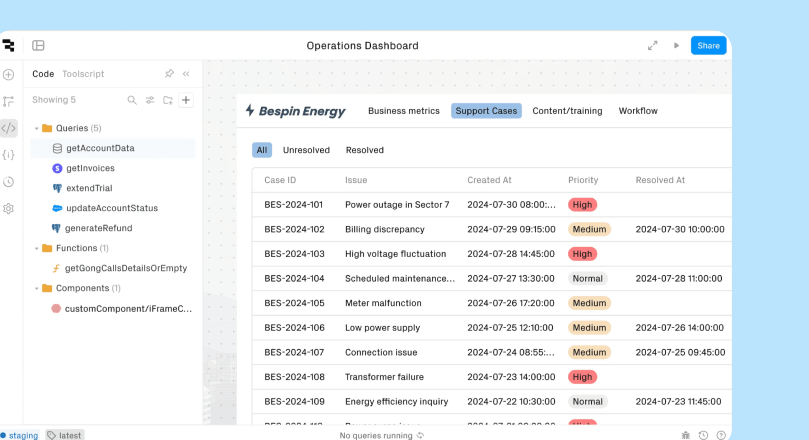The height and width of the screenshot is (440, 809).
Task: Click the filter sliders icon in Code panel
Action: [x=150, y=100]
